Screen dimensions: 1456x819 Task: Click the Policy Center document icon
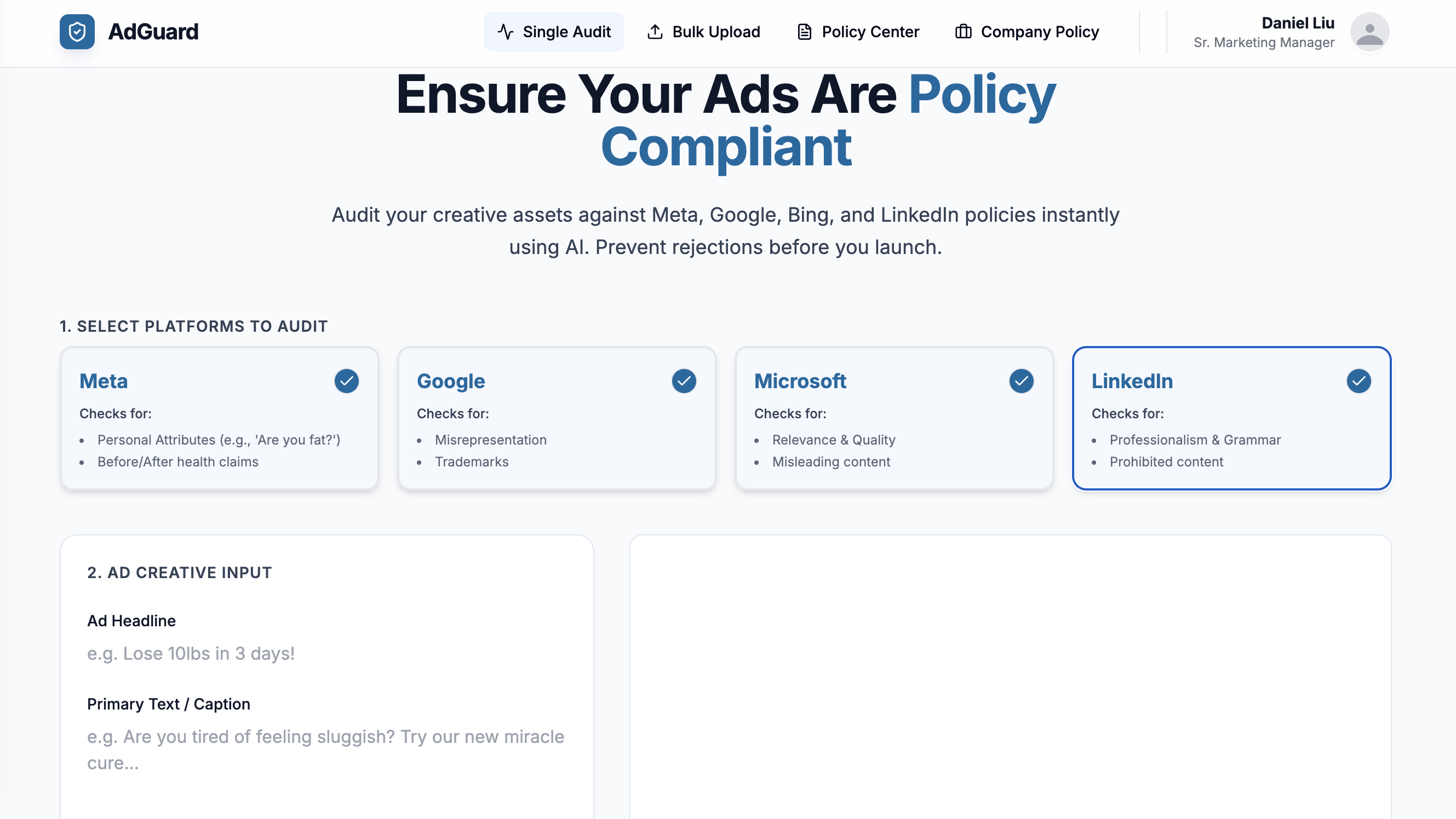(x=804, y=32)
